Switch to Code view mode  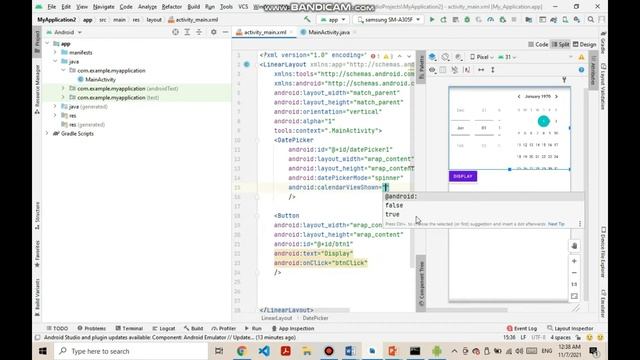coord(538,44)
